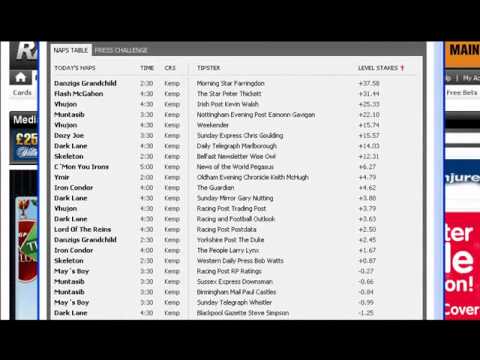Select tipster Sunday Express Chris Goulding
Viewport: 480px width, 360px height.
[240, 135]
